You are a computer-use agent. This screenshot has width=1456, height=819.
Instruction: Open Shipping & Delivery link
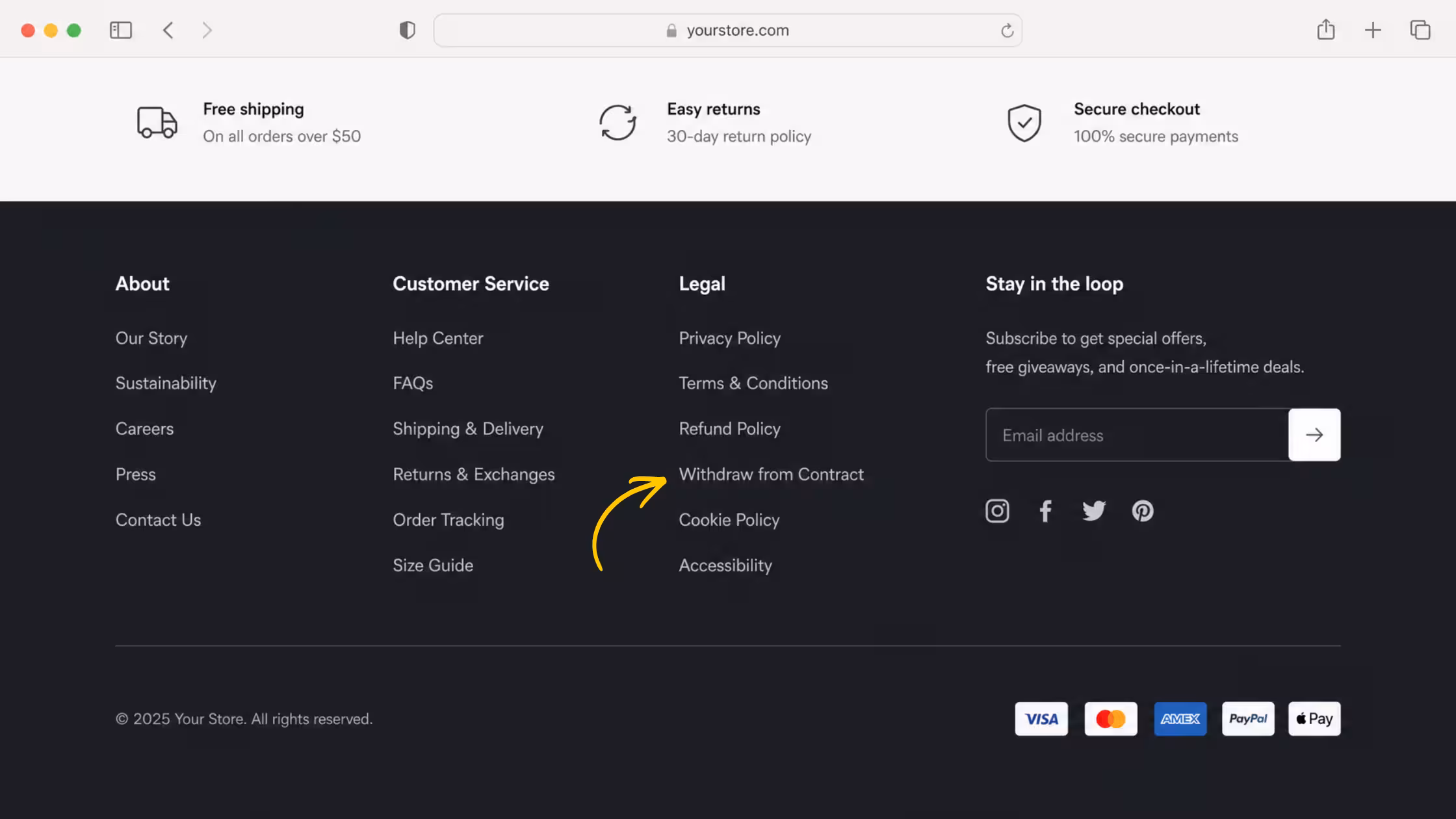pos(468,429)
